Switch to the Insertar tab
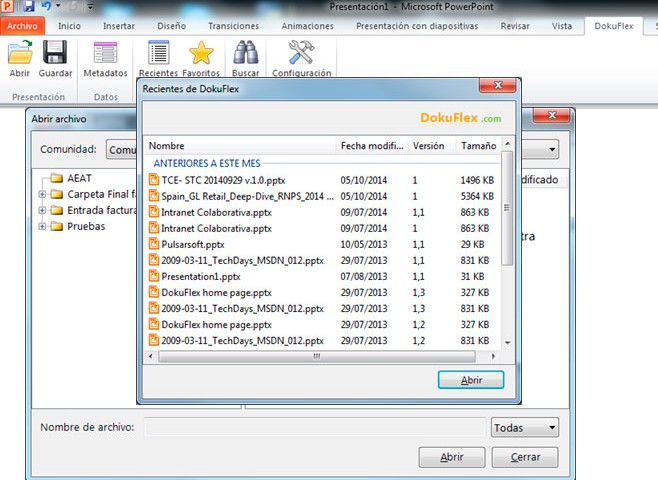 point(119,26)
